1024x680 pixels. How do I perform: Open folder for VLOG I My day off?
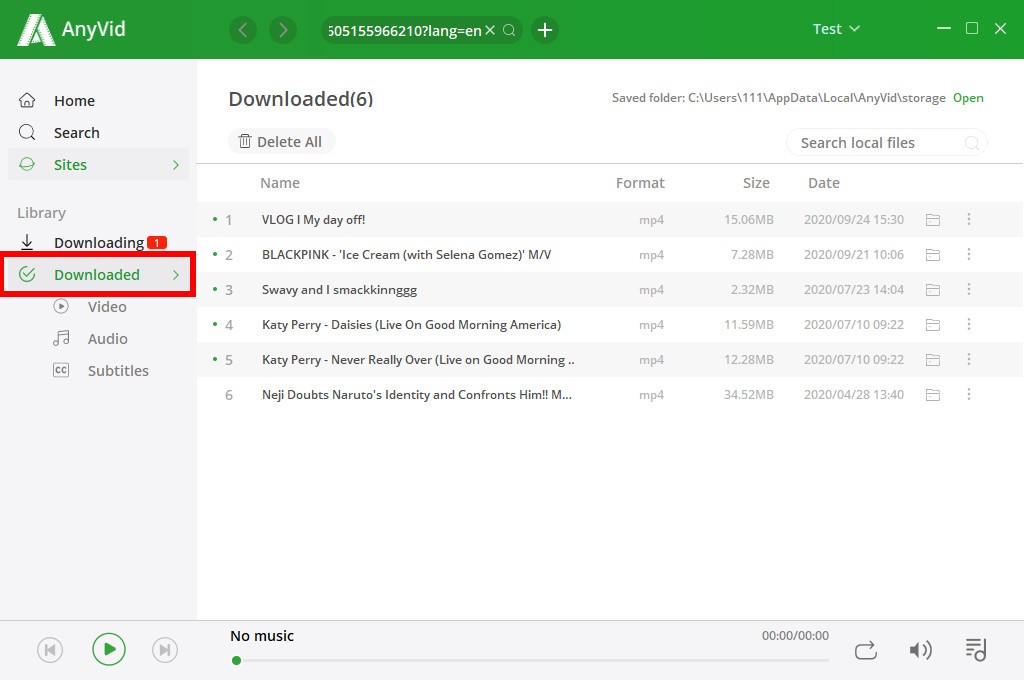point(933,220)
